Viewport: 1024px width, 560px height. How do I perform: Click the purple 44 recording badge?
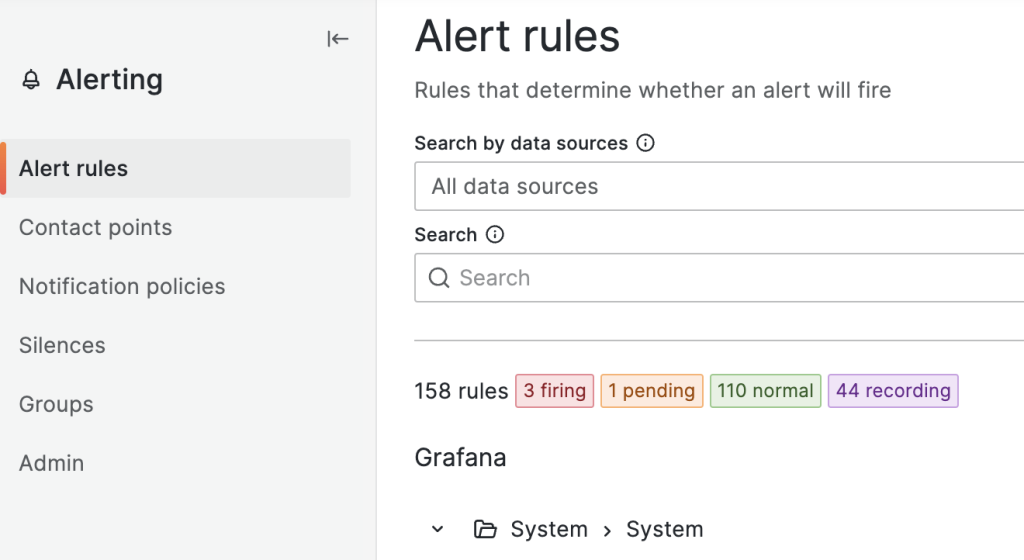click(893, 391)
